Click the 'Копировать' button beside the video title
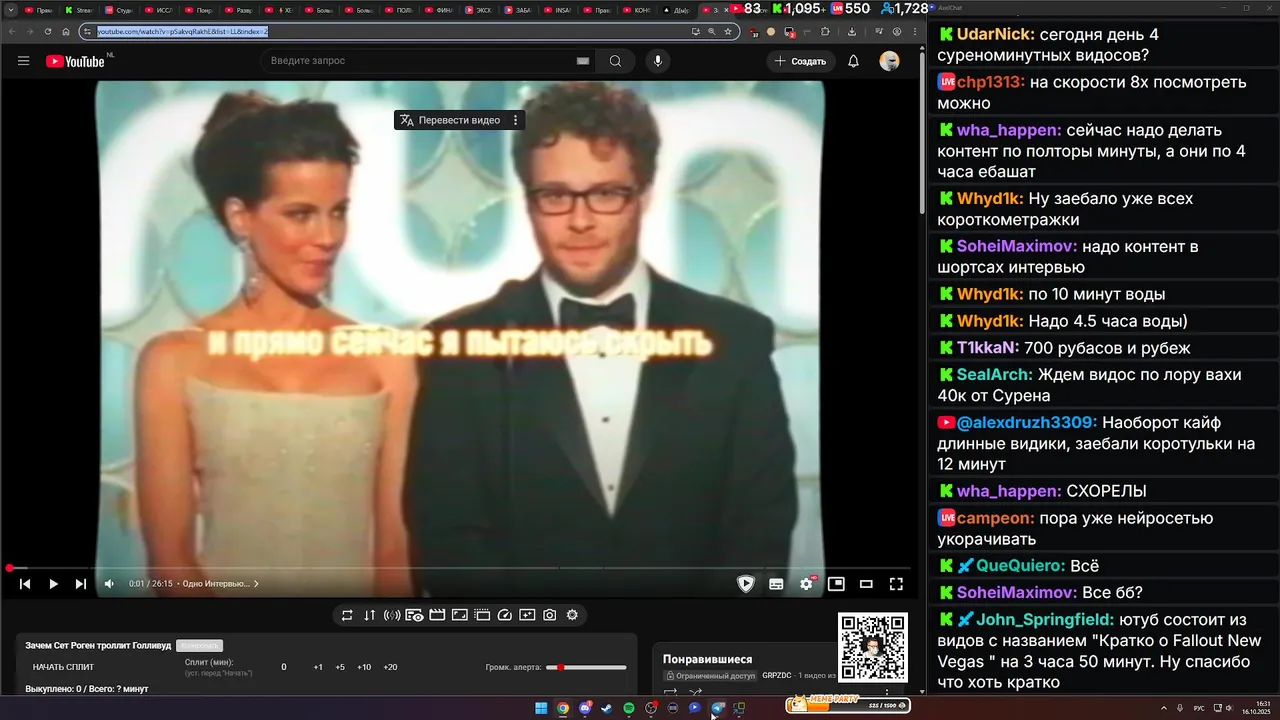This screenshot has height=720, width=1280. tap(199, 646)
